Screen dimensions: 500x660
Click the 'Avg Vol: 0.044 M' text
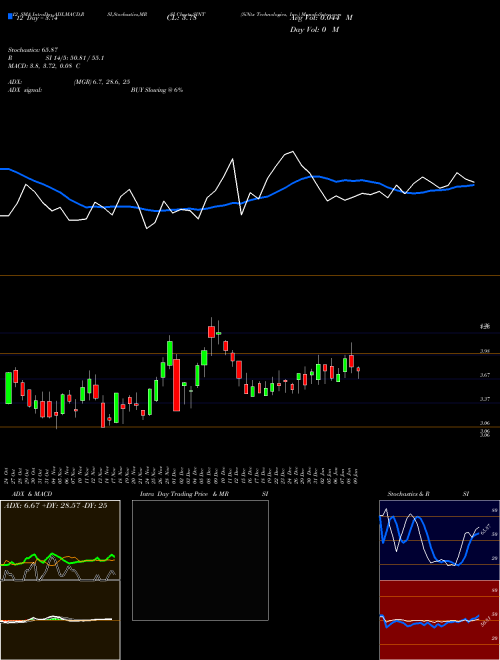coord(321,18)
